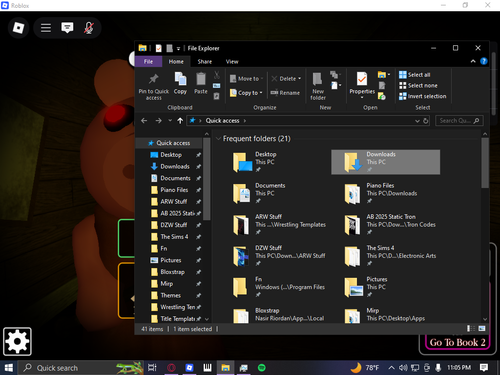Click the Paste ribbon button
The width and height of the screenshot is (500, 375).
201,83
